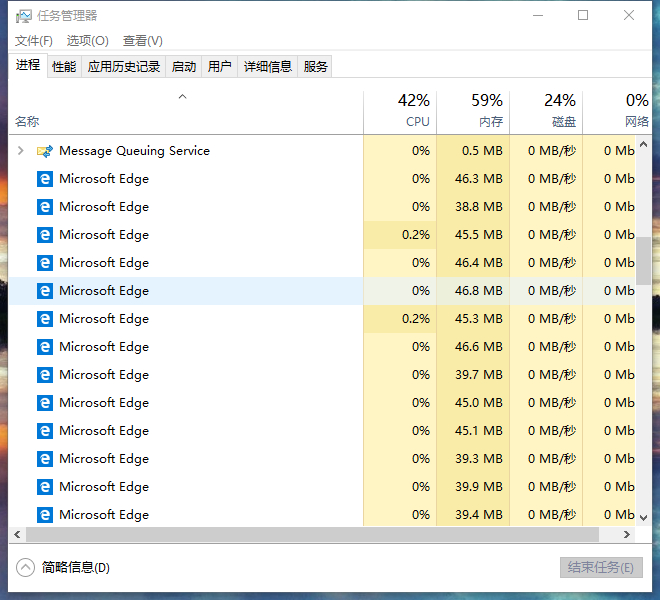Switch to the 详细信息 tab

coord(268,67)
